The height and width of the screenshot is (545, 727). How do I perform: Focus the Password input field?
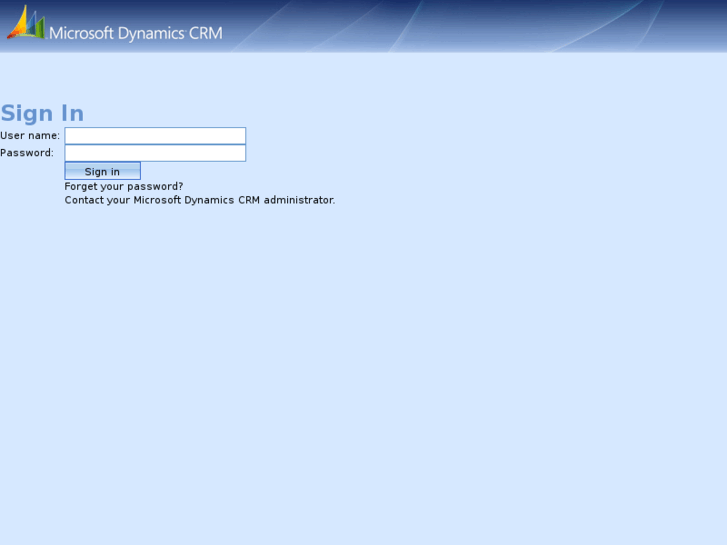pyautogui.click(x=155, y=153)
